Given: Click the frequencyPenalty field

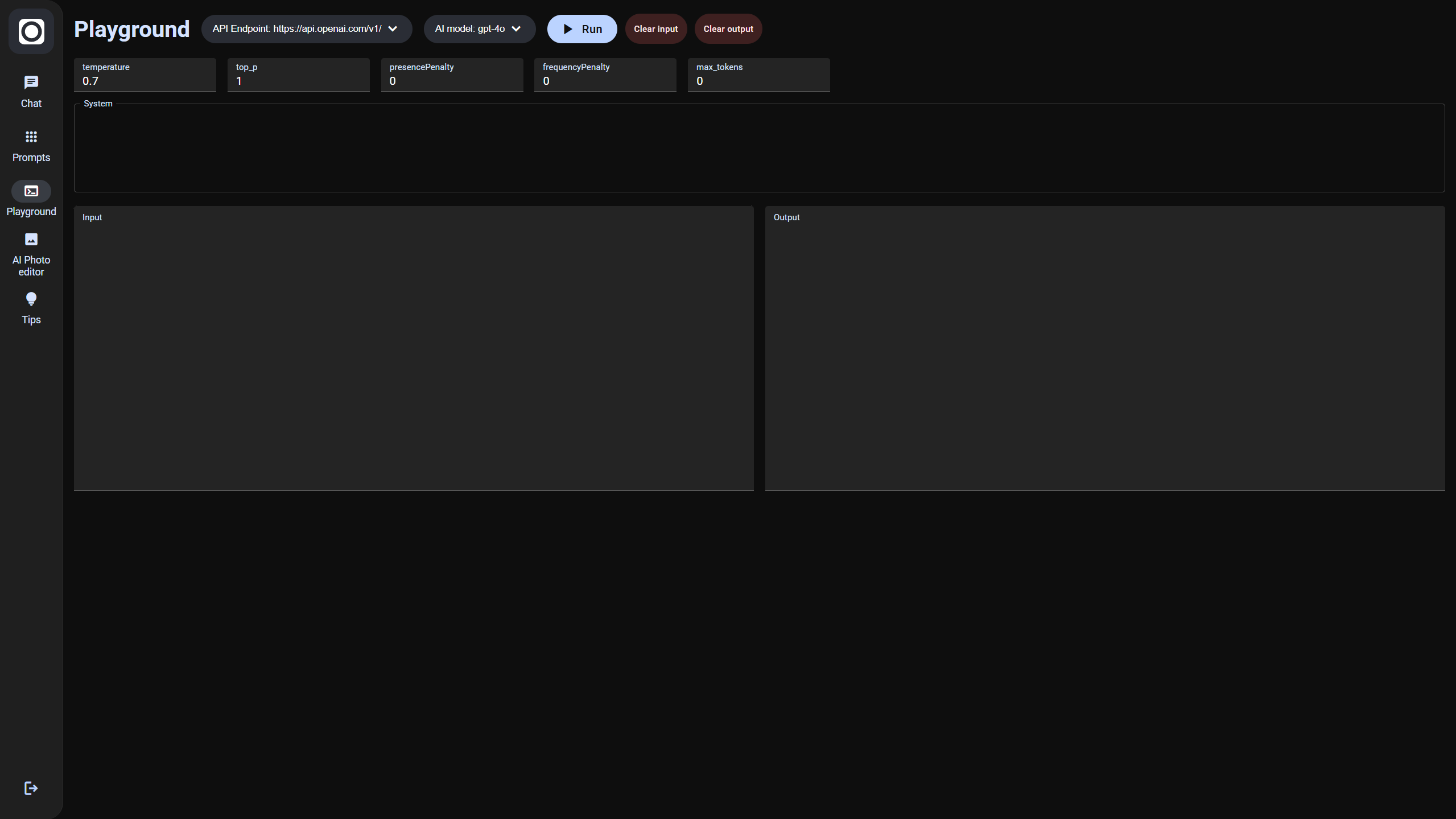Looking at the screenshot, I should (605, 81).
